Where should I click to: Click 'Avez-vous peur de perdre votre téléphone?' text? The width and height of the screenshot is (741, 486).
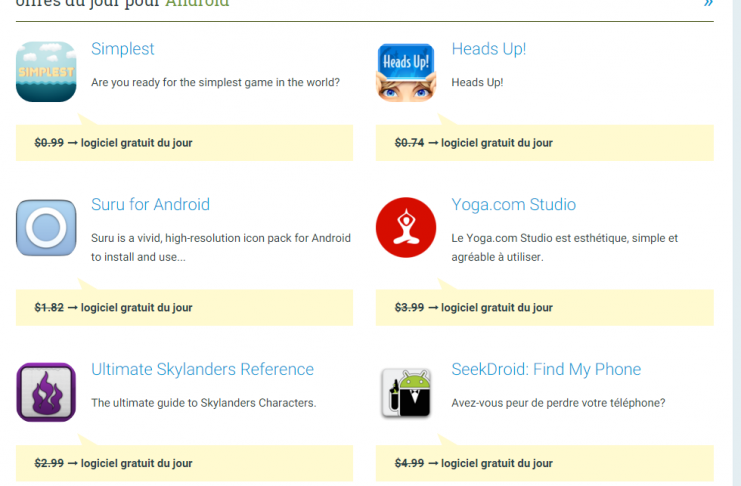[x=558, y=403]
